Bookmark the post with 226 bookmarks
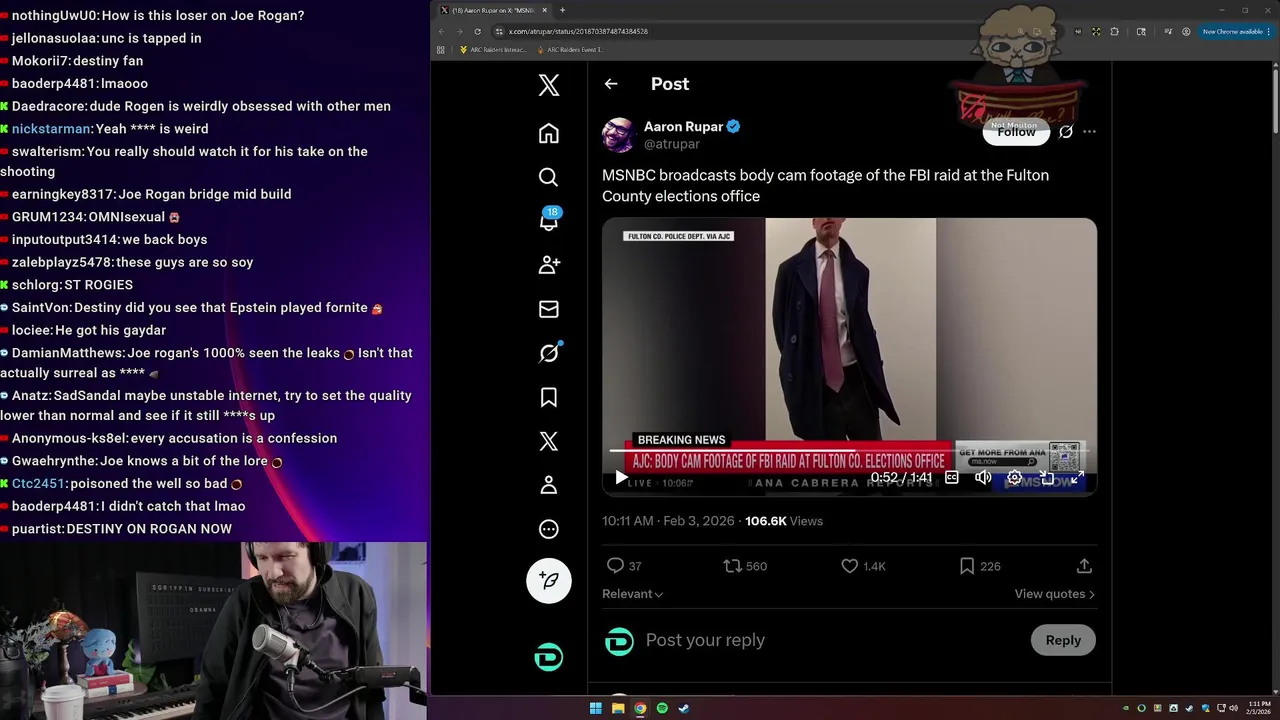 coord(980,566)
